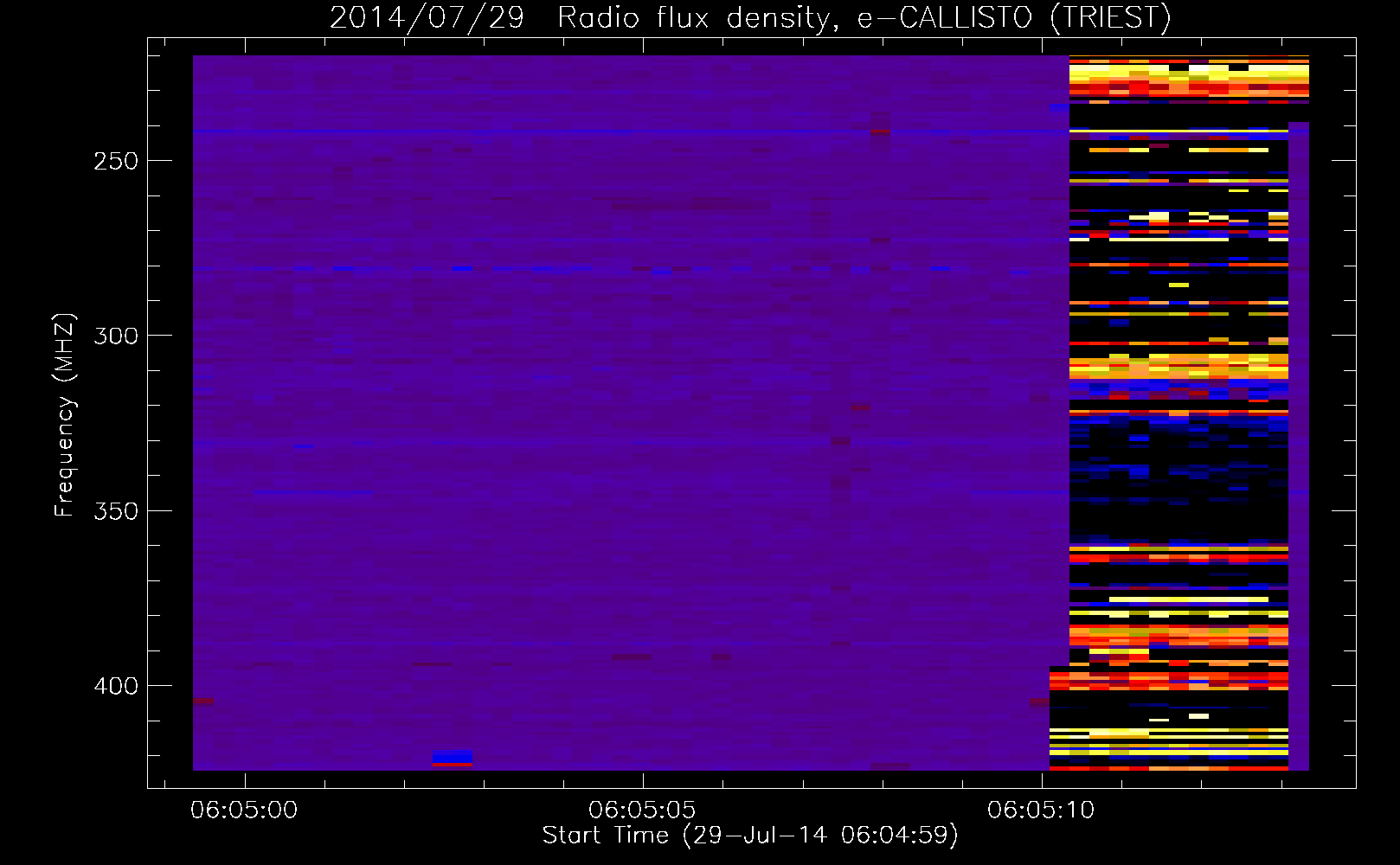Viewport: 1400px width, 865px height.
Task: Click the 350 frequency tick label
Action: (x=116, y=511)
